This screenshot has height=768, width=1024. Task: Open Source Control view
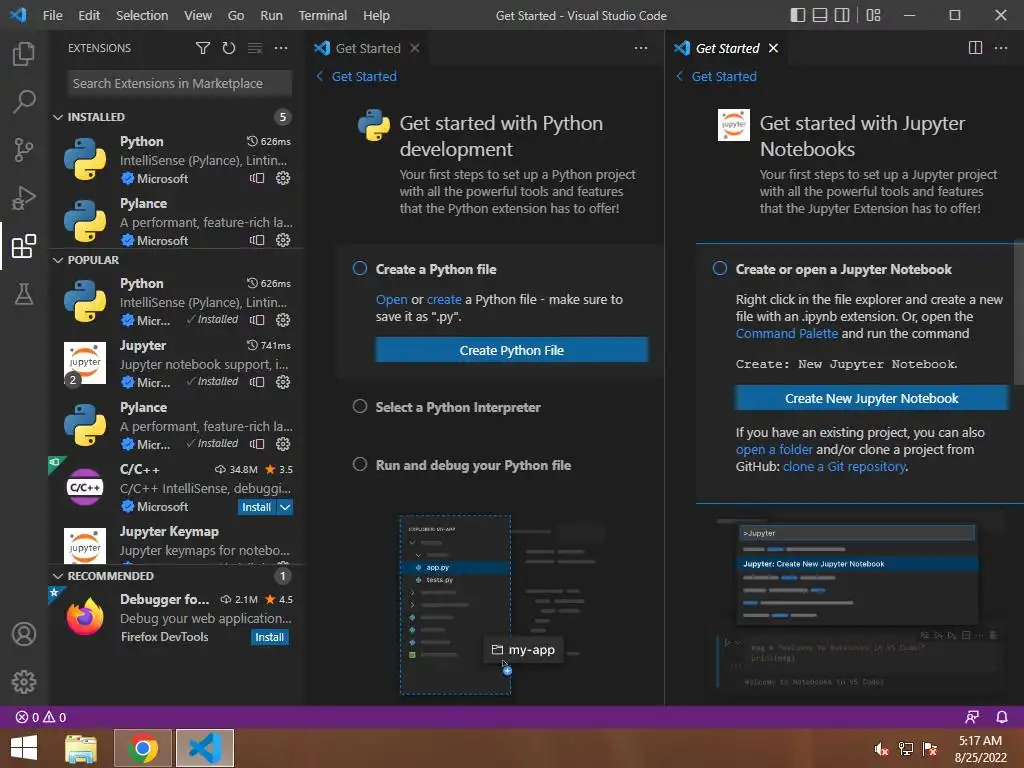click(x=24, y=150)
